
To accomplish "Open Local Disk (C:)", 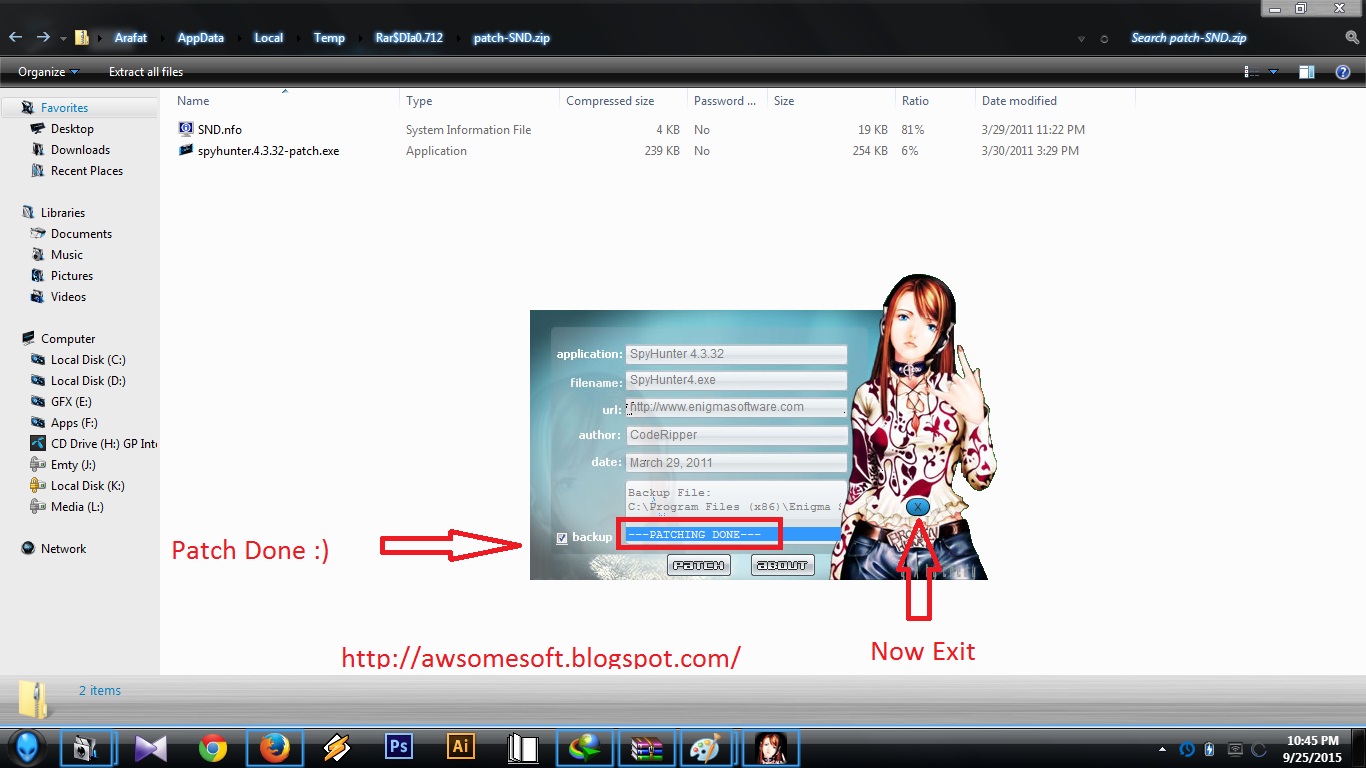I will (x=88, y=360).
